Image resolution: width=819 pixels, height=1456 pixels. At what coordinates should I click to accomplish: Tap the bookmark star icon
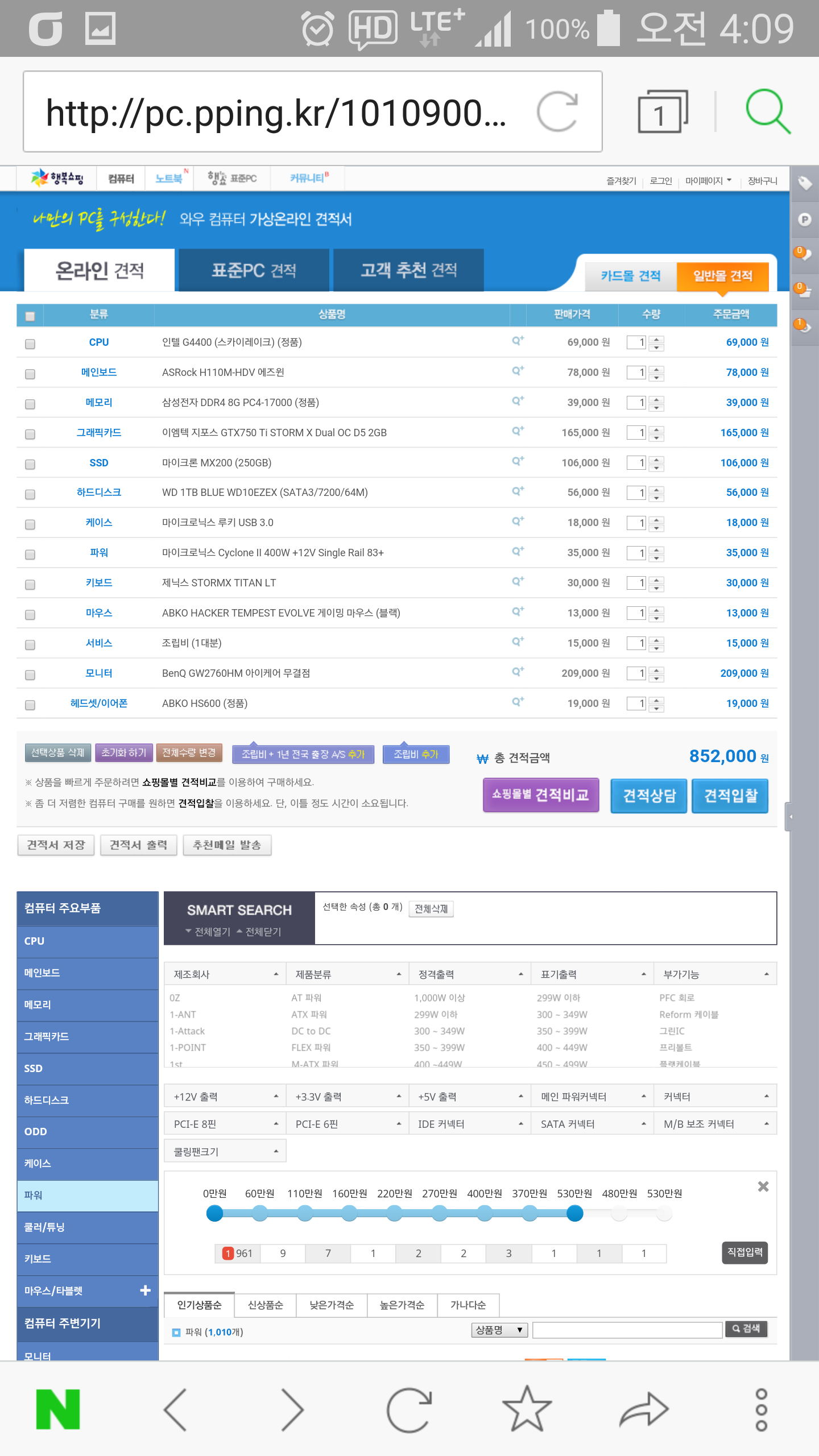point(527,1409)
